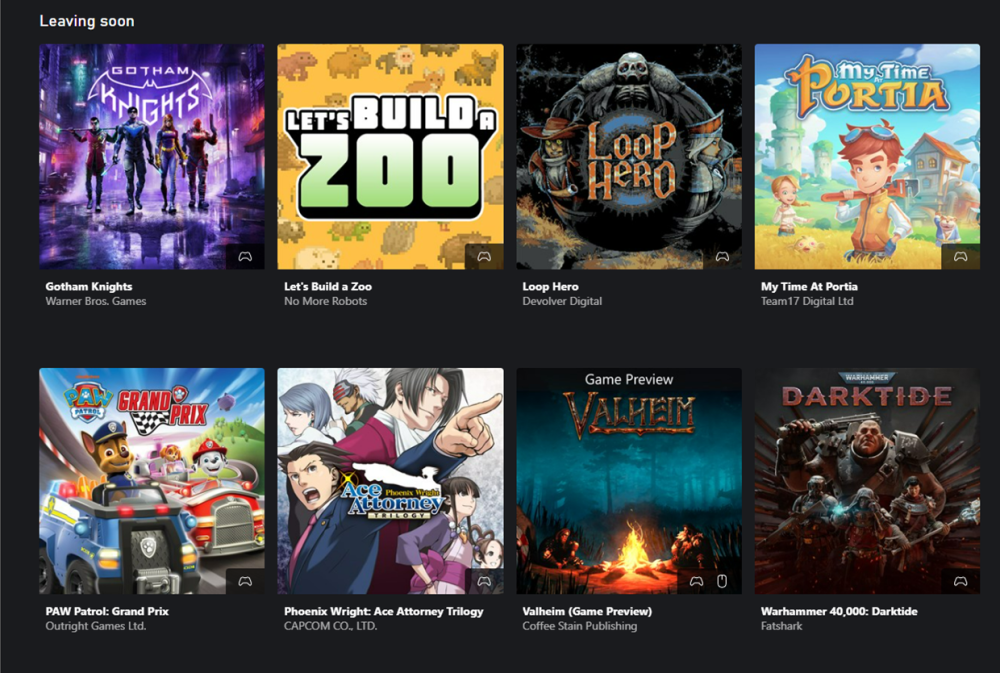Select the Warhammer Darktide cover art
Viewport: 1000px width, 673px height.
[x=867, y=481]
